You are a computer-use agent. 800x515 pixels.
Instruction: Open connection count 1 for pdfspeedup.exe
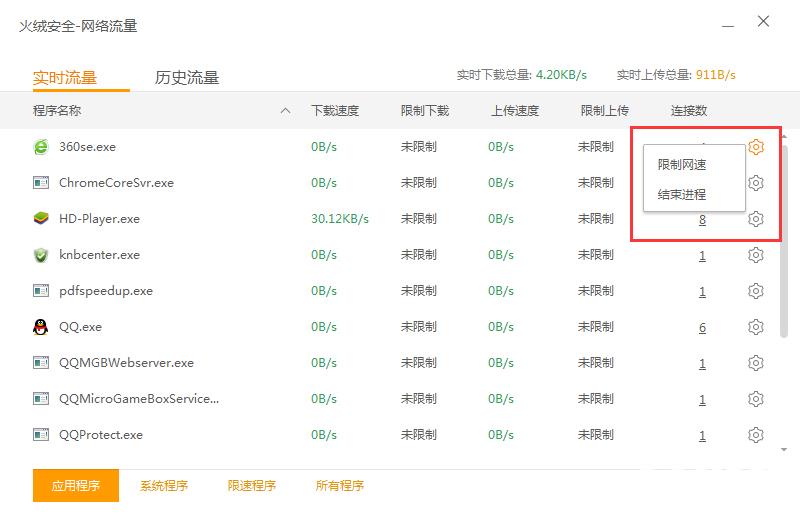tap(703, 291)
